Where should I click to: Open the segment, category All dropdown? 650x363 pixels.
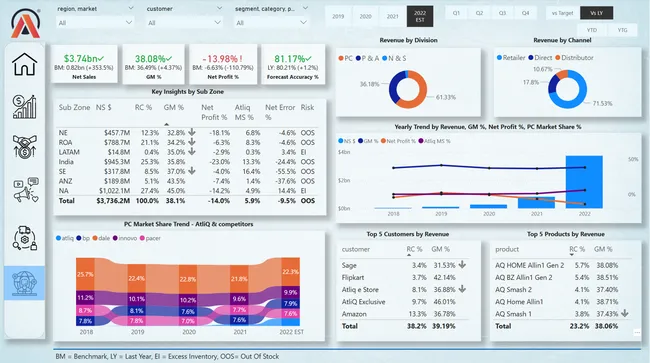(271, 22)
